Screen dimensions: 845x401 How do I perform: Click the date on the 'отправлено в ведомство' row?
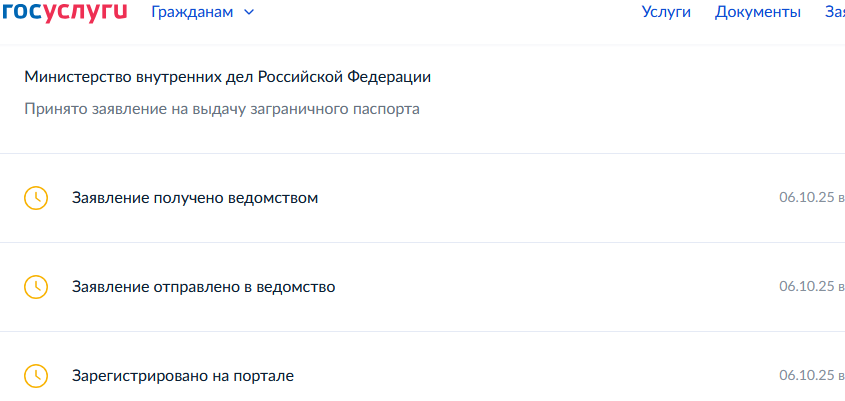pyautogui.click(x=806, y=287)
